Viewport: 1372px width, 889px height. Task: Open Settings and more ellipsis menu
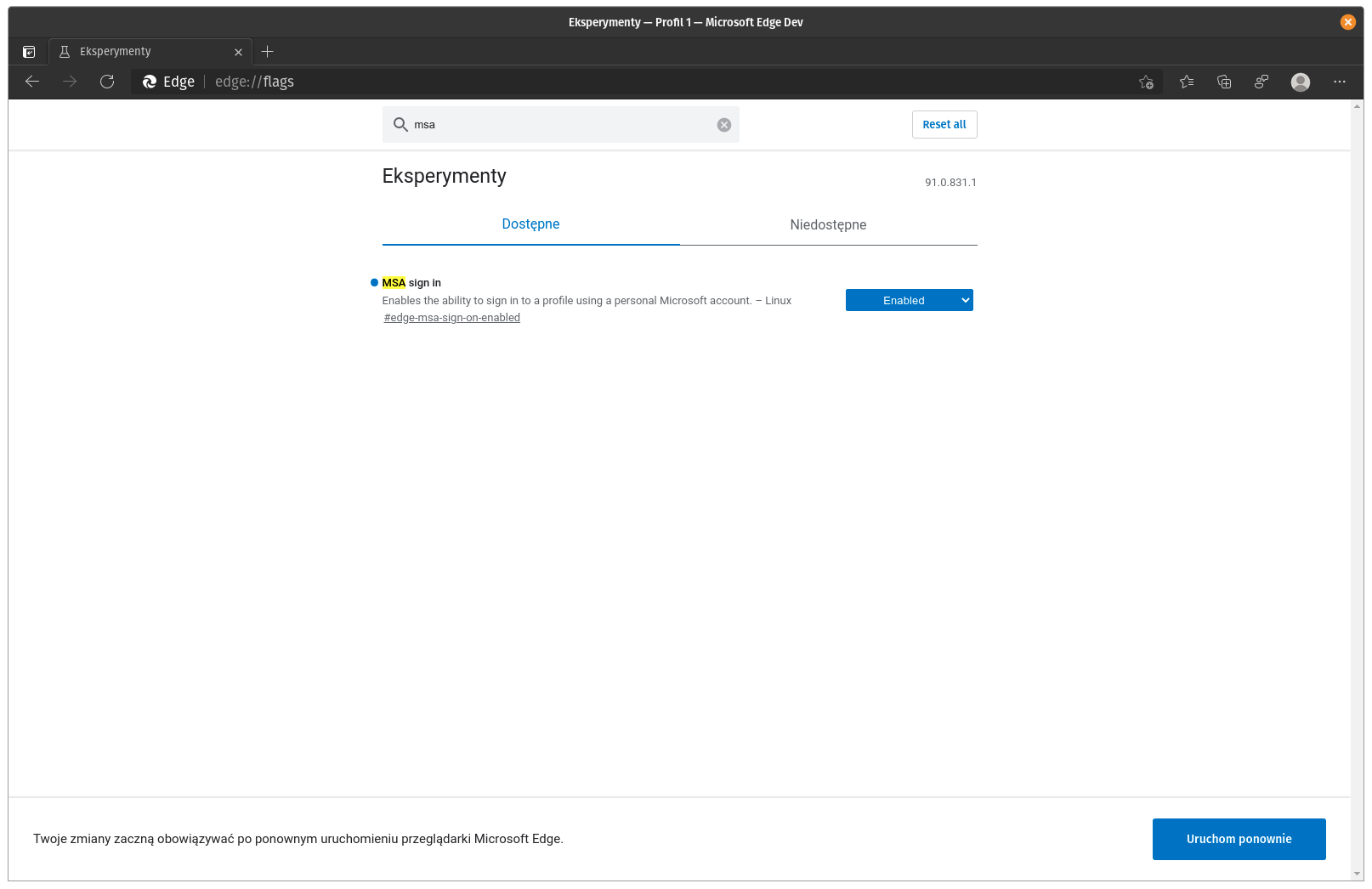(1340, 82)
